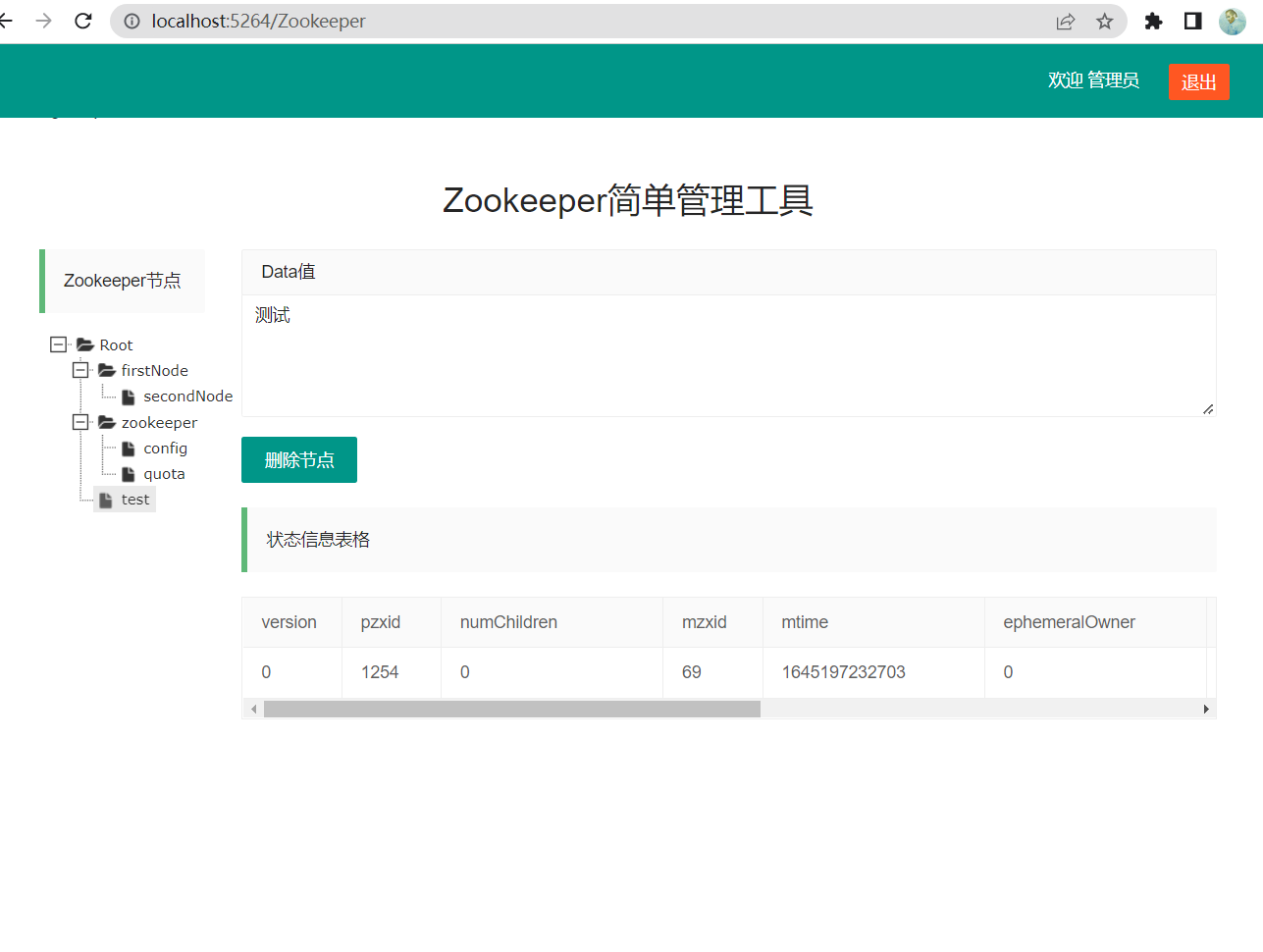Viewport: 1263px width, 952px height.
Task: Click the Root folder icon
Action: 85,344
